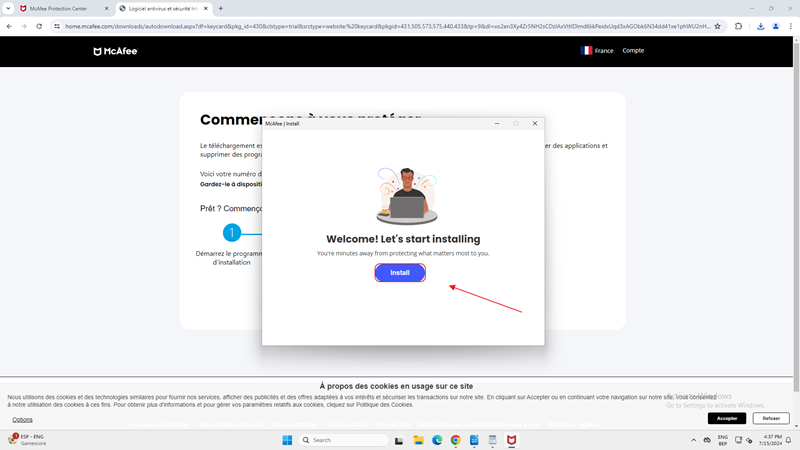Screen dimensions: 800x450
Task: Open the notification bell in system tray
Action: tap(788, 440)
